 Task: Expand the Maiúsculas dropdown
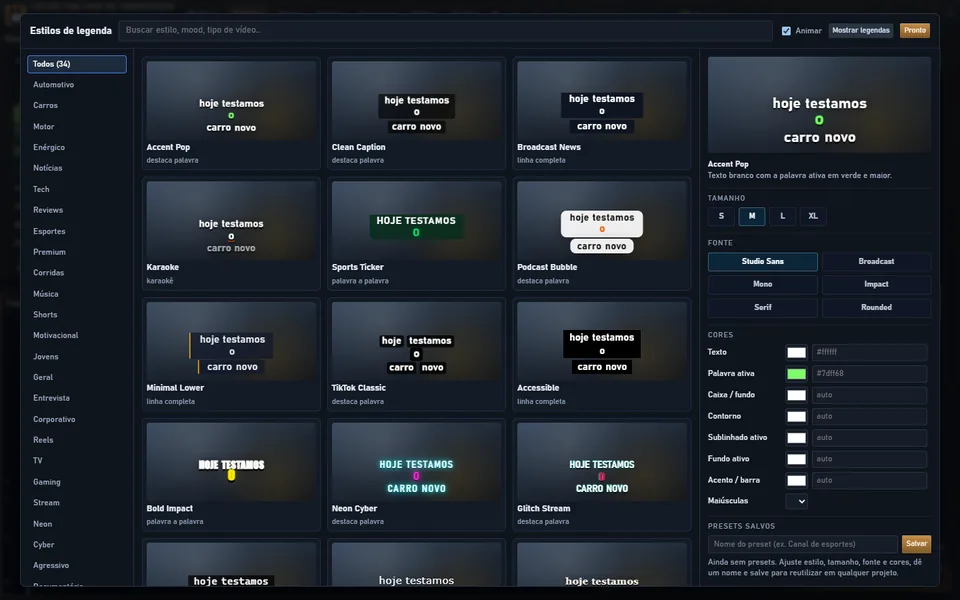click(x=797, y=501)
